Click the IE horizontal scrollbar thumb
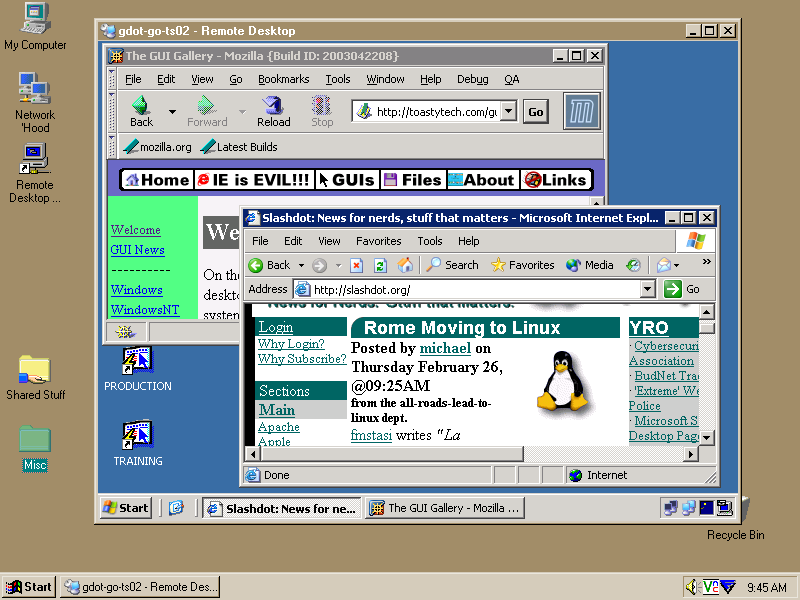 coord(392,454)
